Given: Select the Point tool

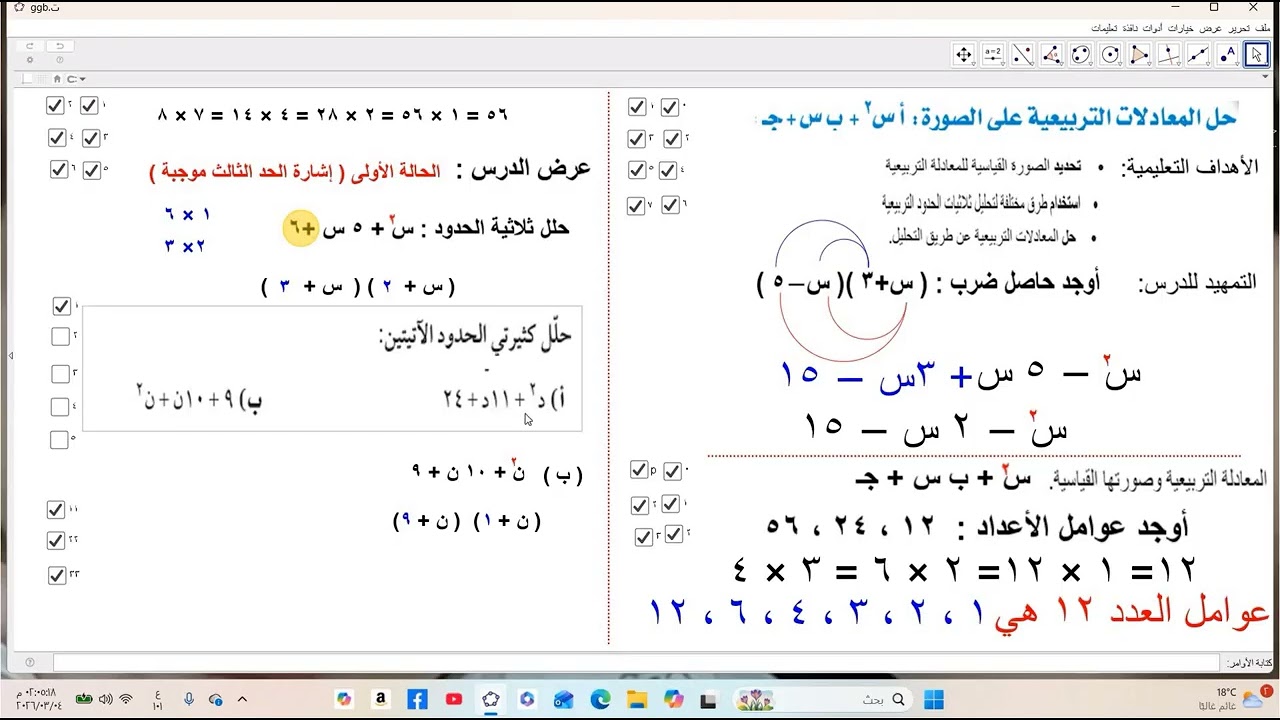Looking at the screenshot, I should [x=1227, y=55].
